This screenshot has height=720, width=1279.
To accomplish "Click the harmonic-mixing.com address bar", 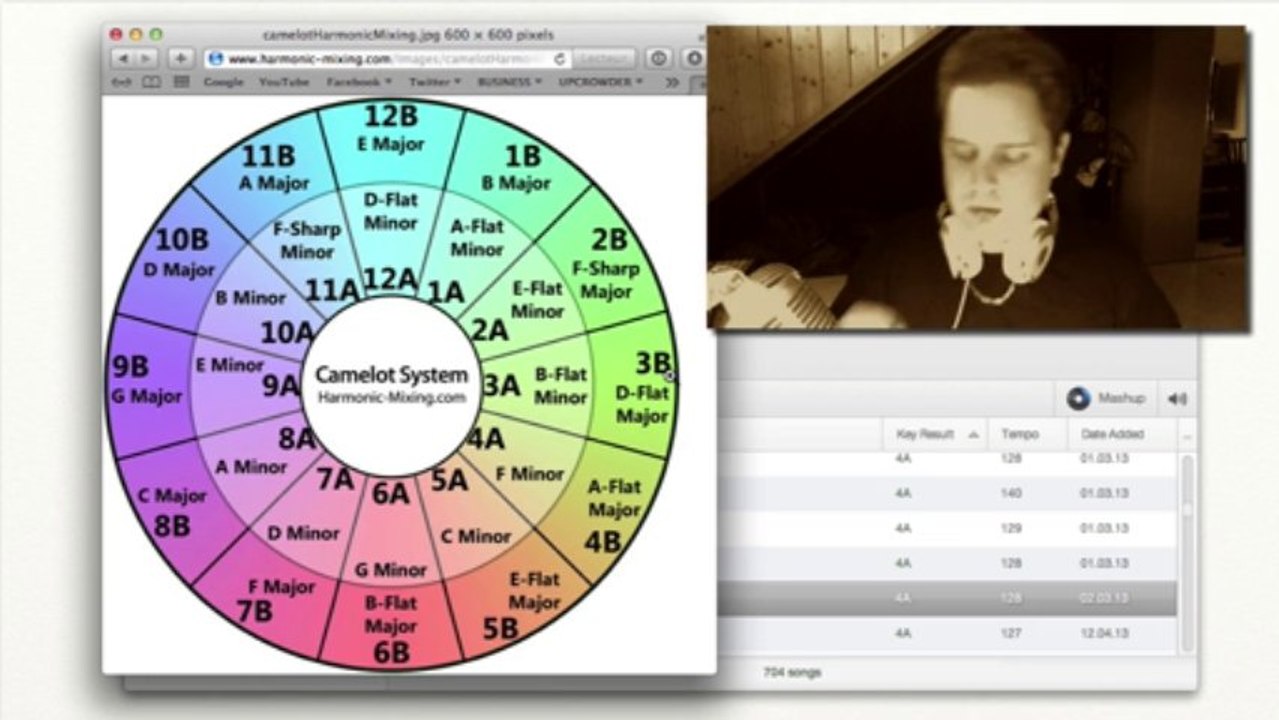I will coord(388,59).
